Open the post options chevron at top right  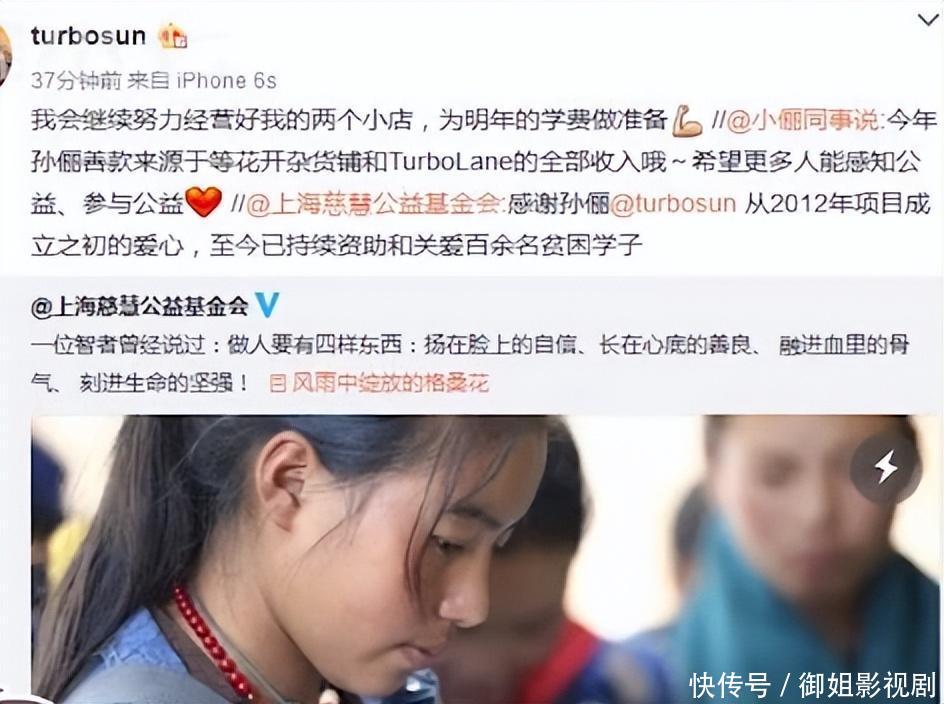(x=928, y=20)
